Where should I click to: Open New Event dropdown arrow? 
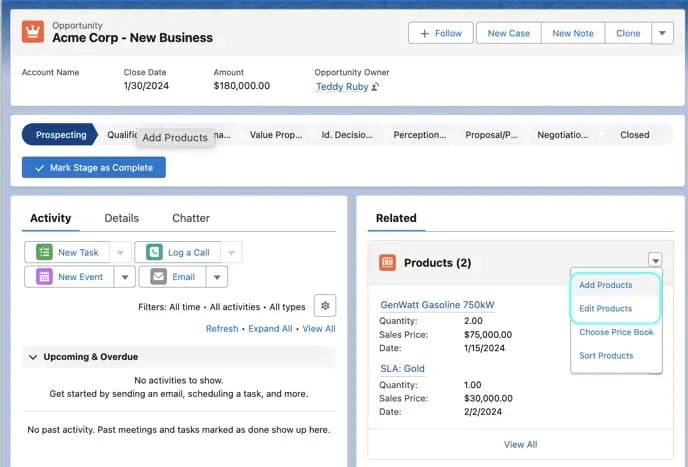tap(125, 277)
